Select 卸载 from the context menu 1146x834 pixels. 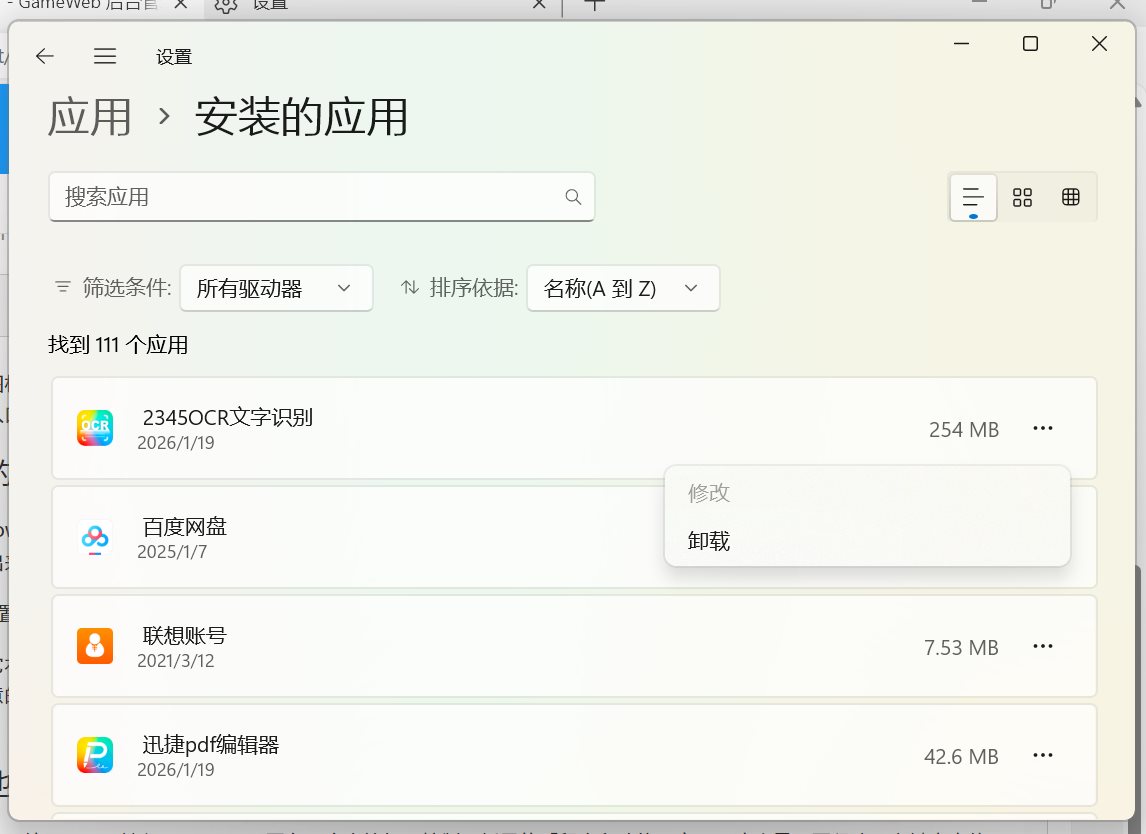tap(709, 541)
